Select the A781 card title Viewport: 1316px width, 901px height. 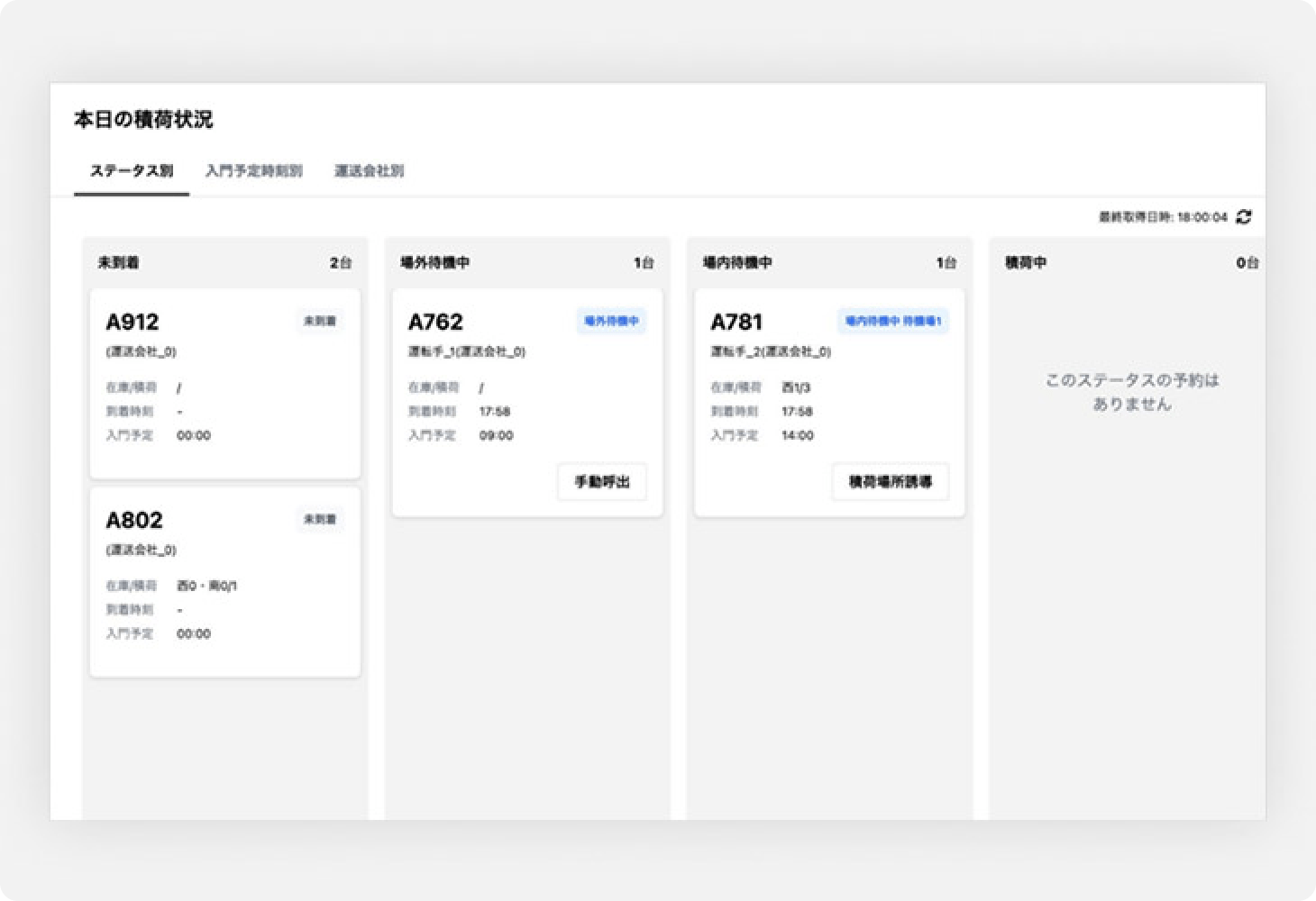click(x=736, y=322)
